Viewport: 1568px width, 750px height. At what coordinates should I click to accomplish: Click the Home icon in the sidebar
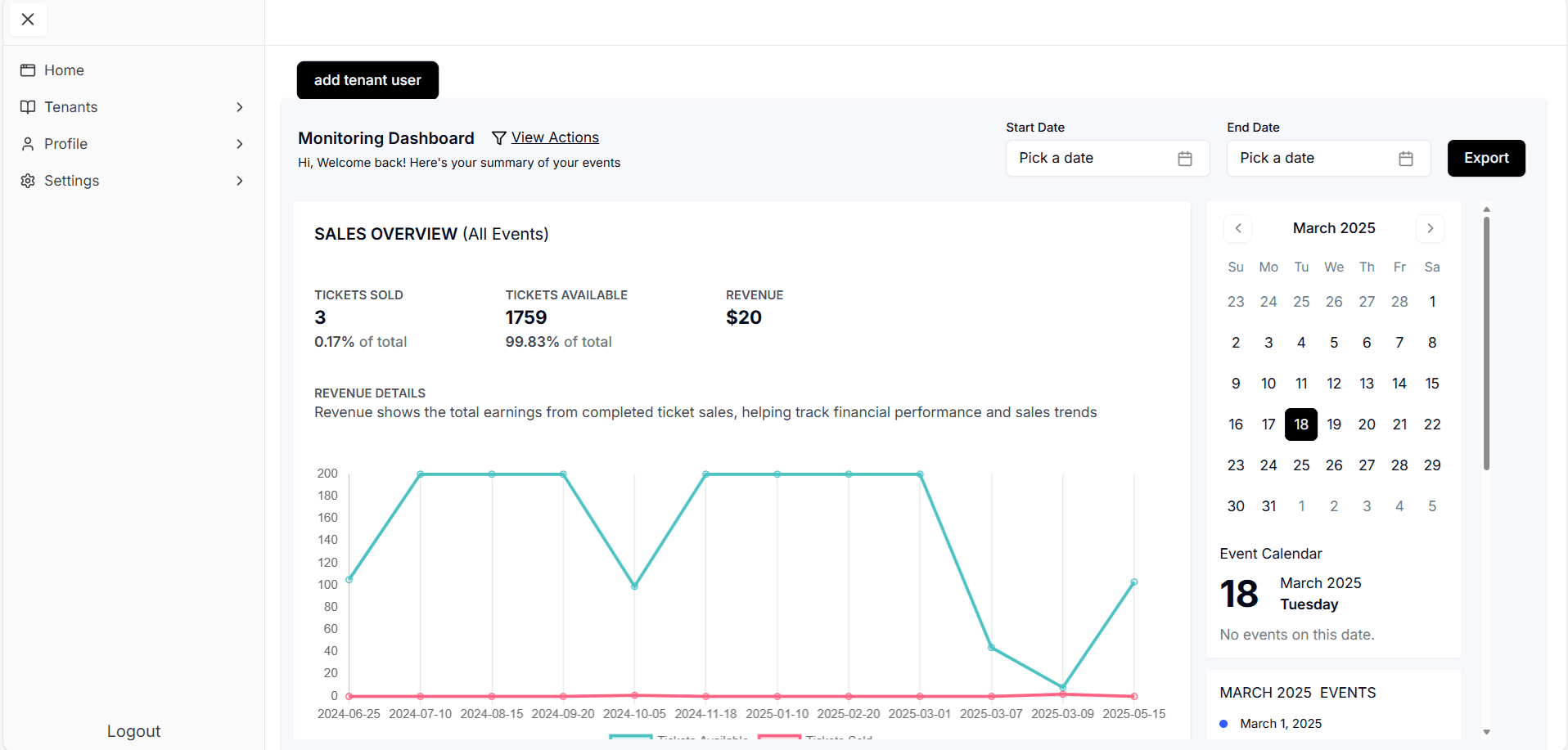pyautogui.click(x=28, y=70)
